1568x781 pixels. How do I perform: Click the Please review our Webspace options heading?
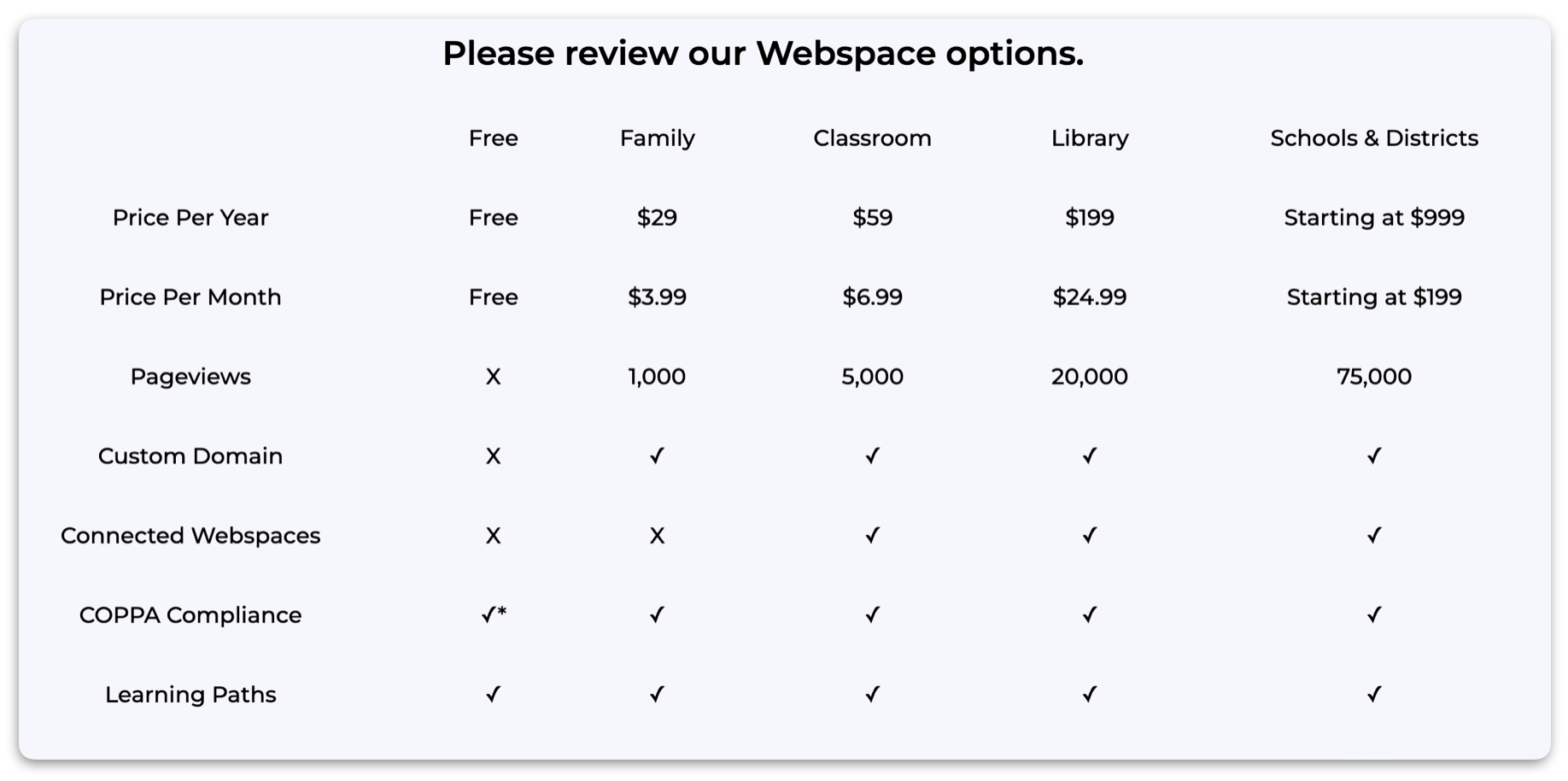[x=763, y=54]
